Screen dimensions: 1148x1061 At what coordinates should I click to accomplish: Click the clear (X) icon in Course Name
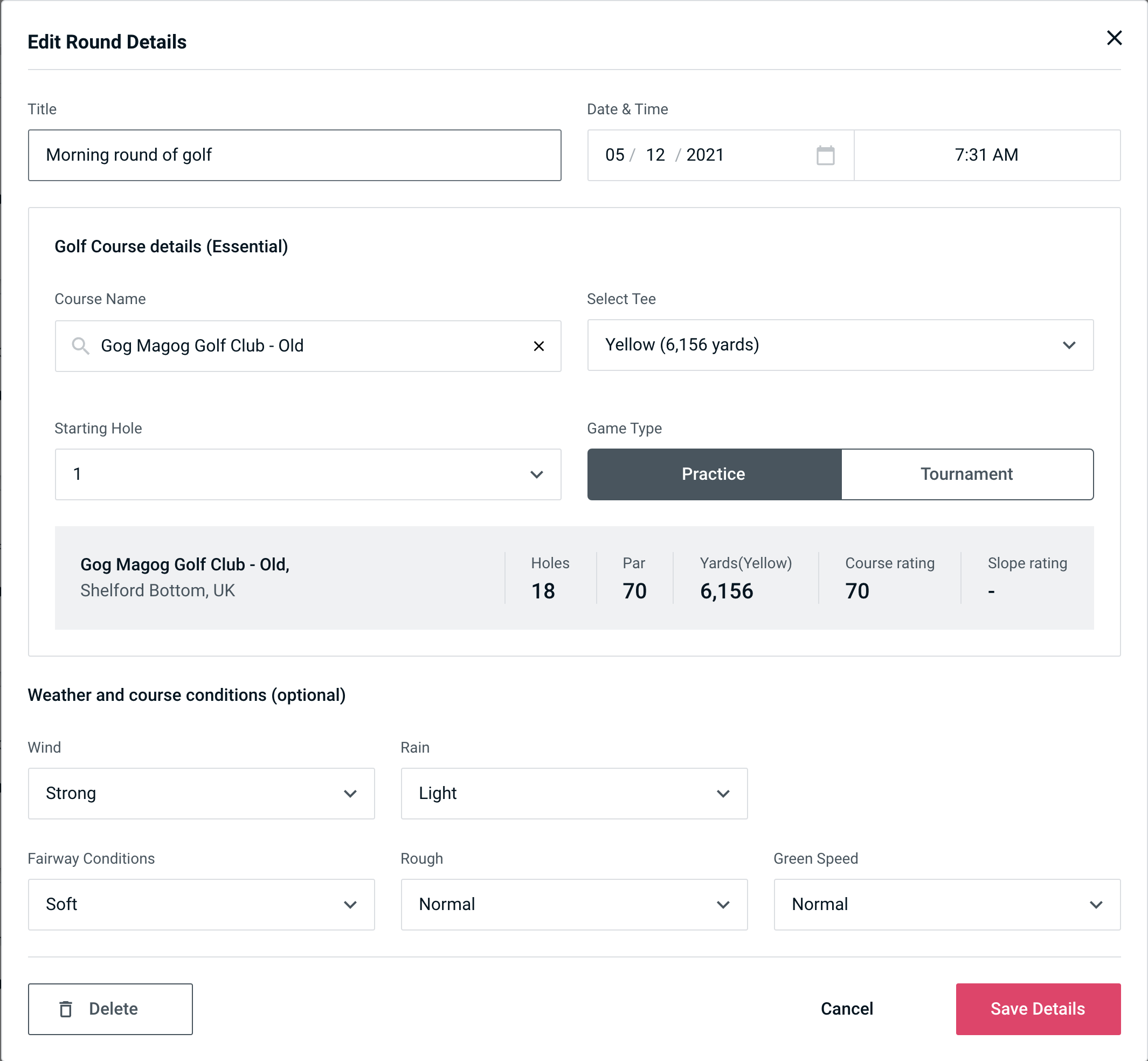(x=539, y=345)
